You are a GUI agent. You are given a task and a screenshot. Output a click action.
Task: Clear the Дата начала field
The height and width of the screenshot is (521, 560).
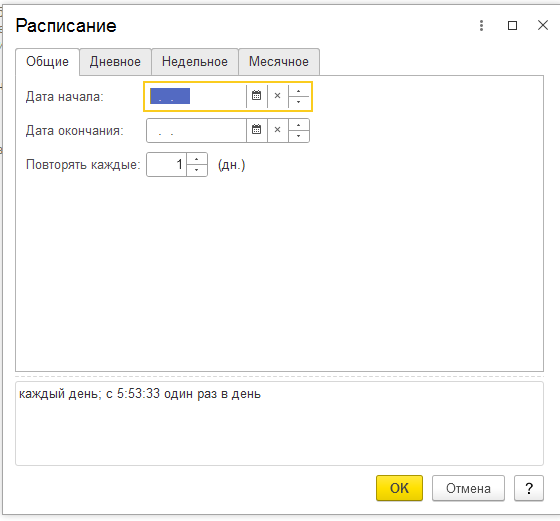(278, 96)
